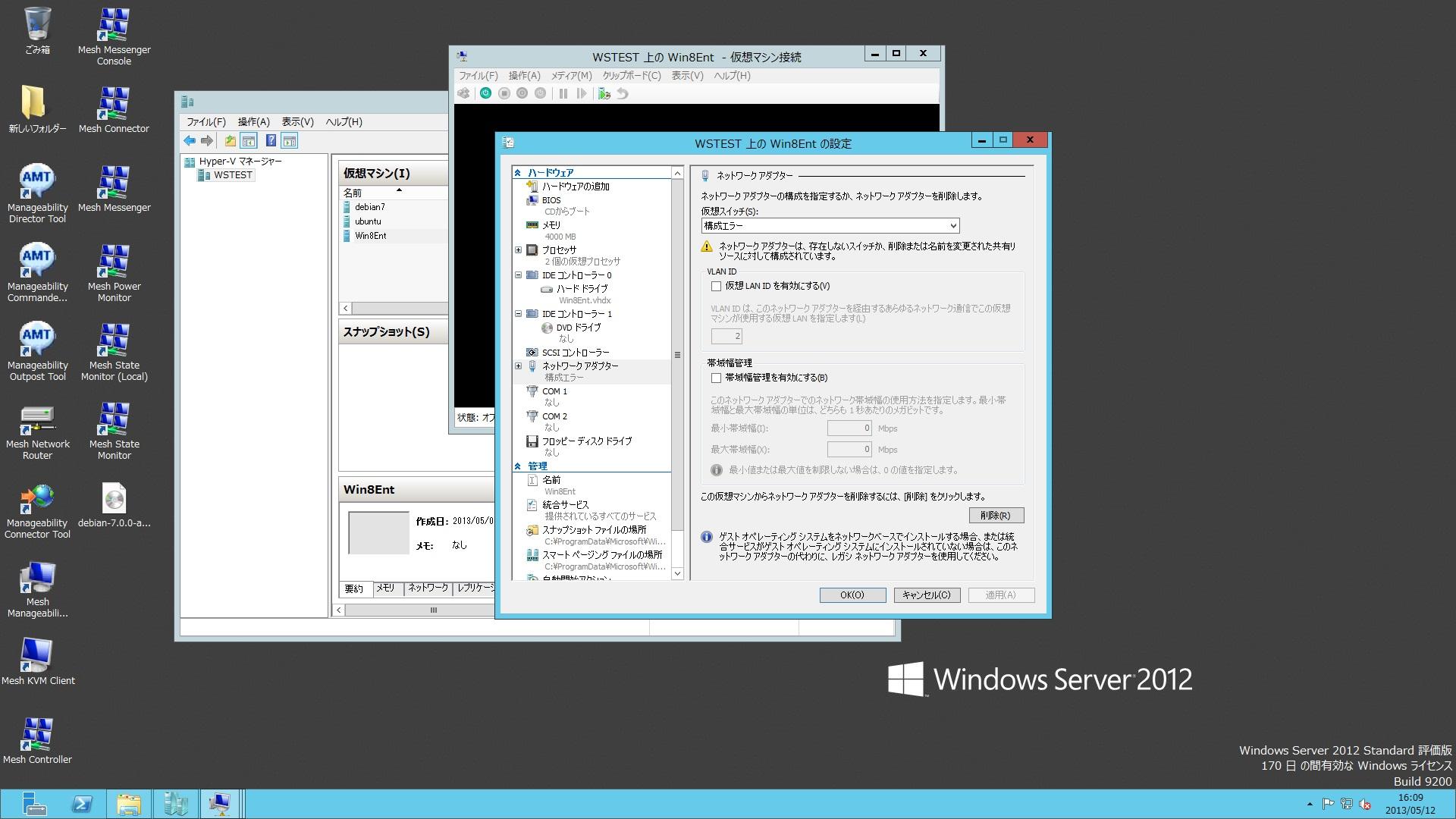Click the Hyper-V Manager back arrow
This screenshot has width=1456, height=819.
pos(190,141)
